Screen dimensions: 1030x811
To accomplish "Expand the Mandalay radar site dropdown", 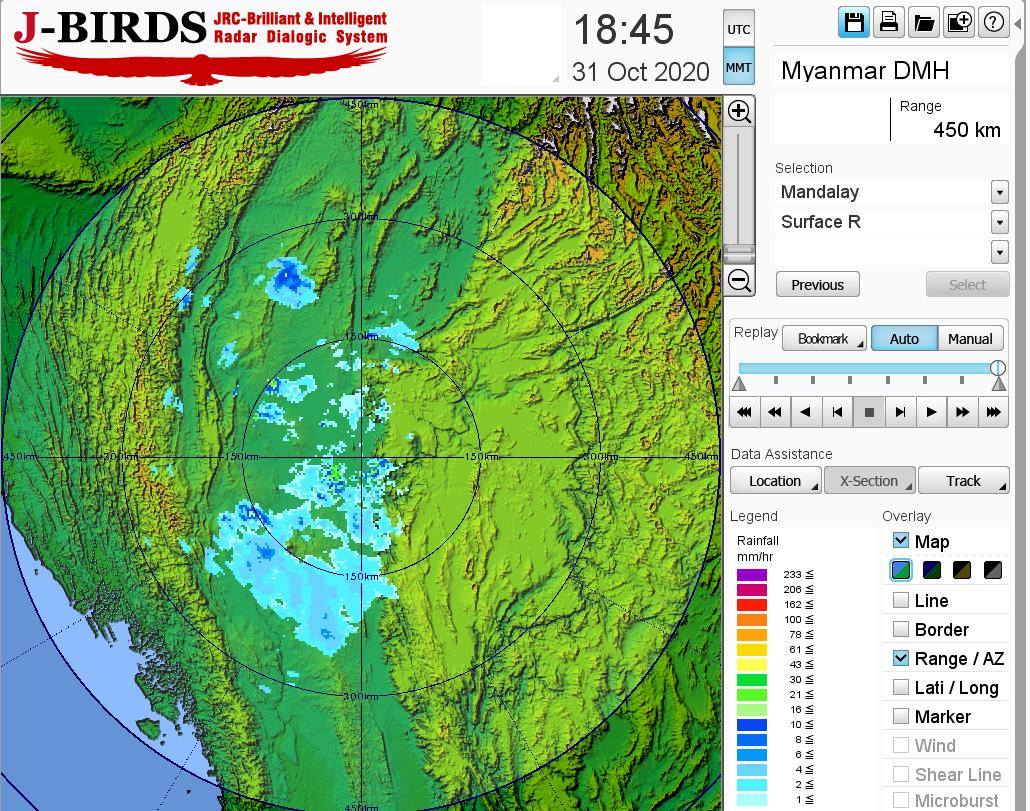I will 999,192.
